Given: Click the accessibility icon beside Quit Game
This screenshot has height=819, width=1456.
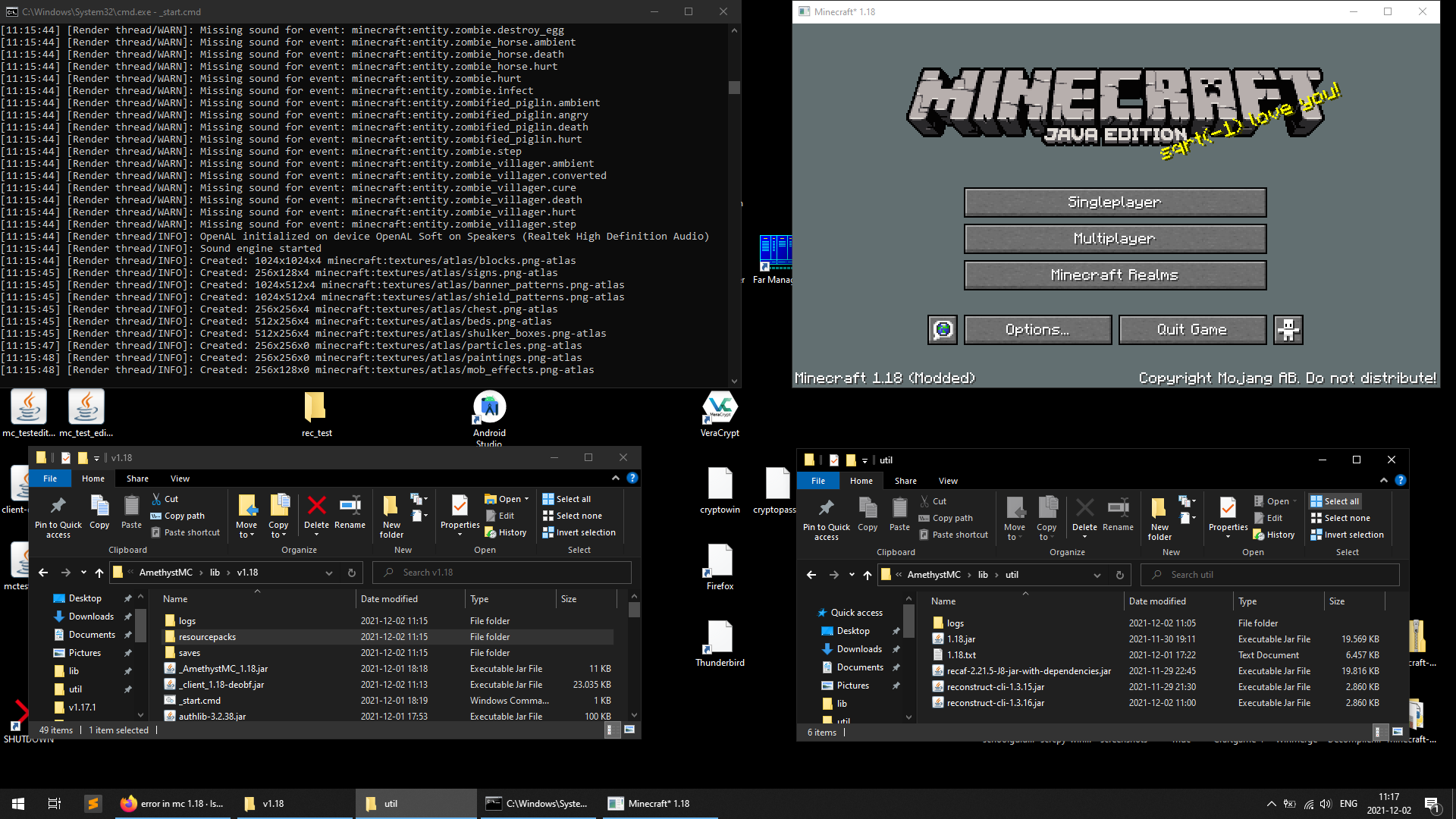Looking at the screenshot, I should 1288,329.
